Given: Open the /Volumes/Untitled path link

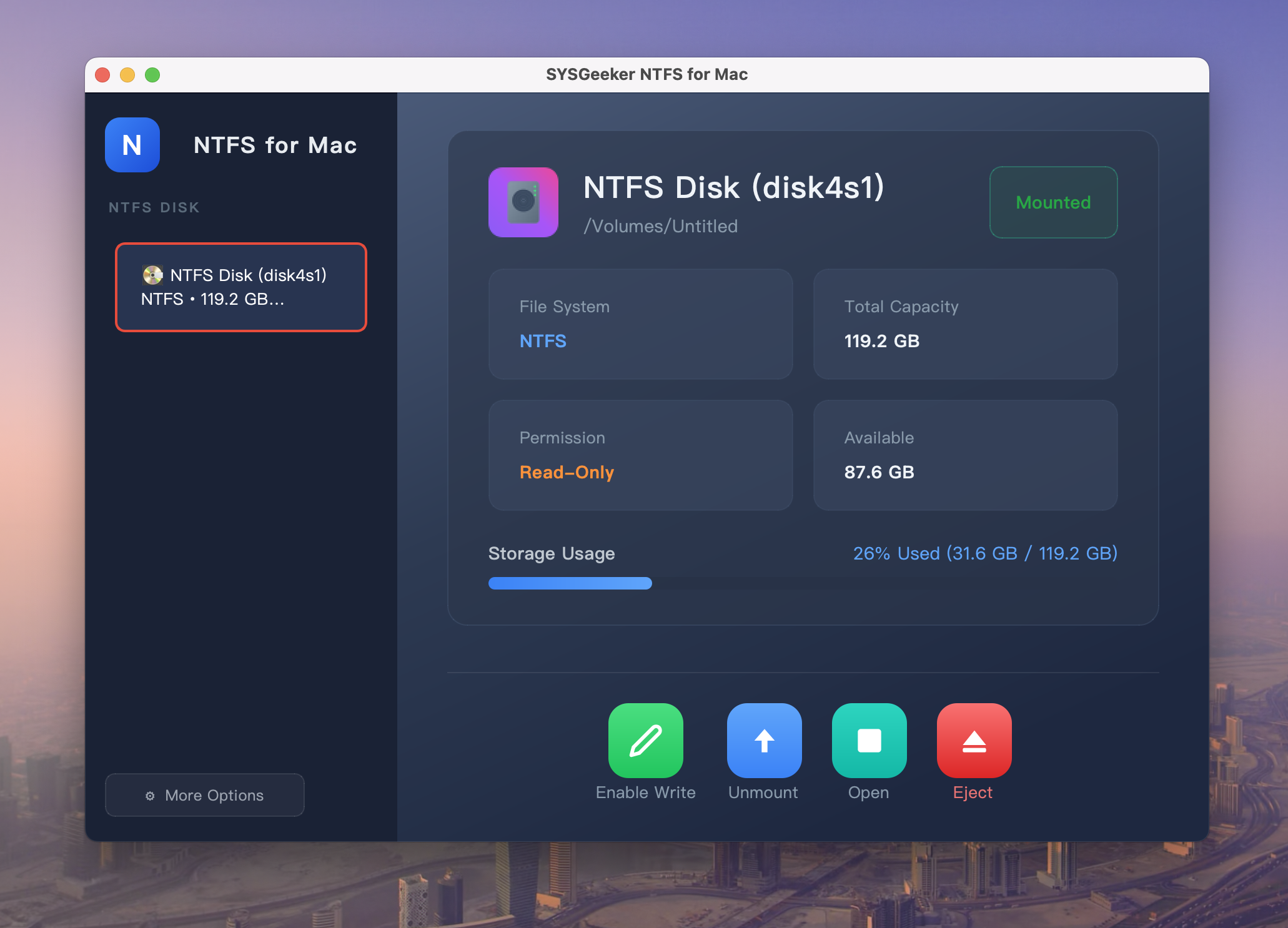Looking at the screenshot, I should 661,226.
